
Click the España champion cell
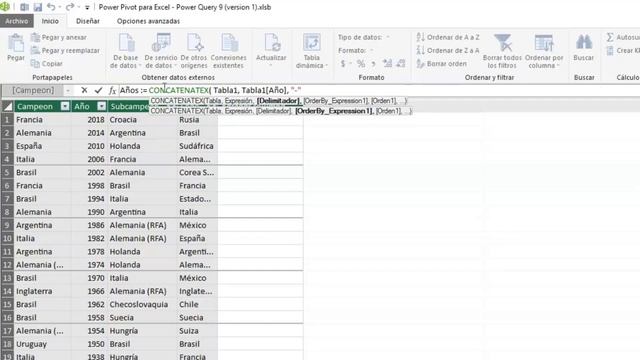[x=42, y=146]
